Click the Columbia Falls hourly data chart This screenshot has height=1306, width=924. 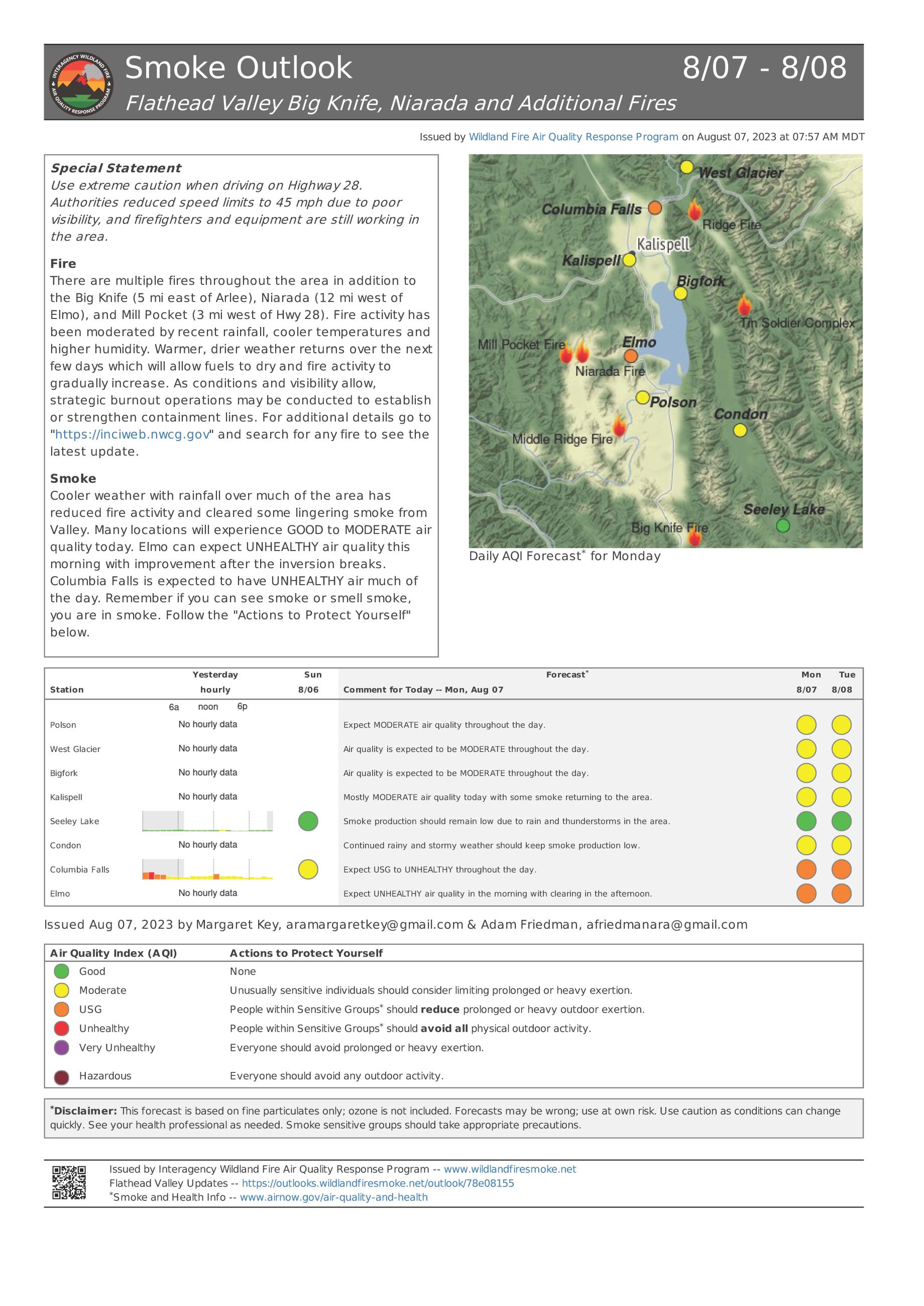(x=208, y=869)
